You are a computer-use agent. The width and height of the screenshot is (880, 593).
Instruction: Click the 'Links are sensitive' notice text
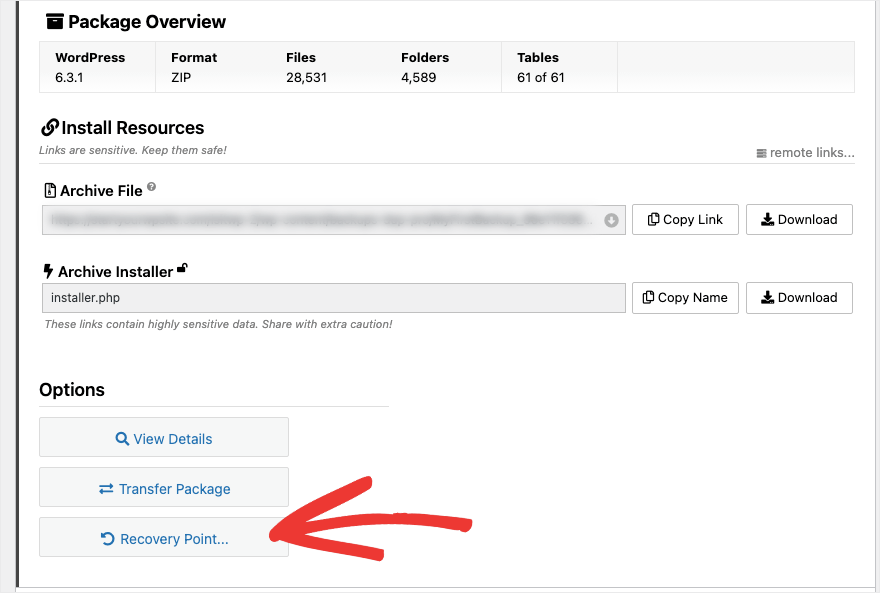tap(132, 150)
